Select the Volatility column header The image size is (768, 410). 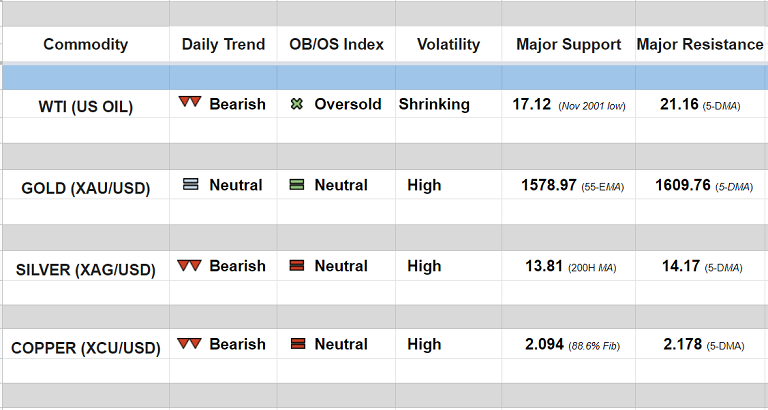point(448,45)
